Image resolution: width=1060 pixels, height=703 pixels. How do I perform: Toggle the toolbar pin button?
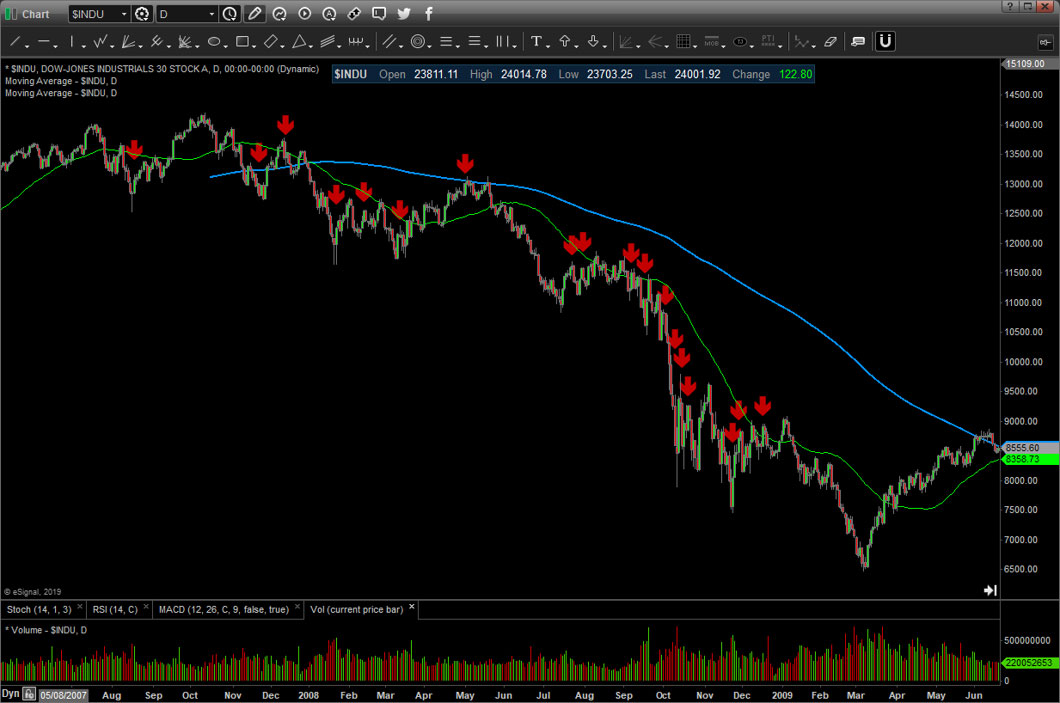pyautogui.click(x=1045, y=43)
